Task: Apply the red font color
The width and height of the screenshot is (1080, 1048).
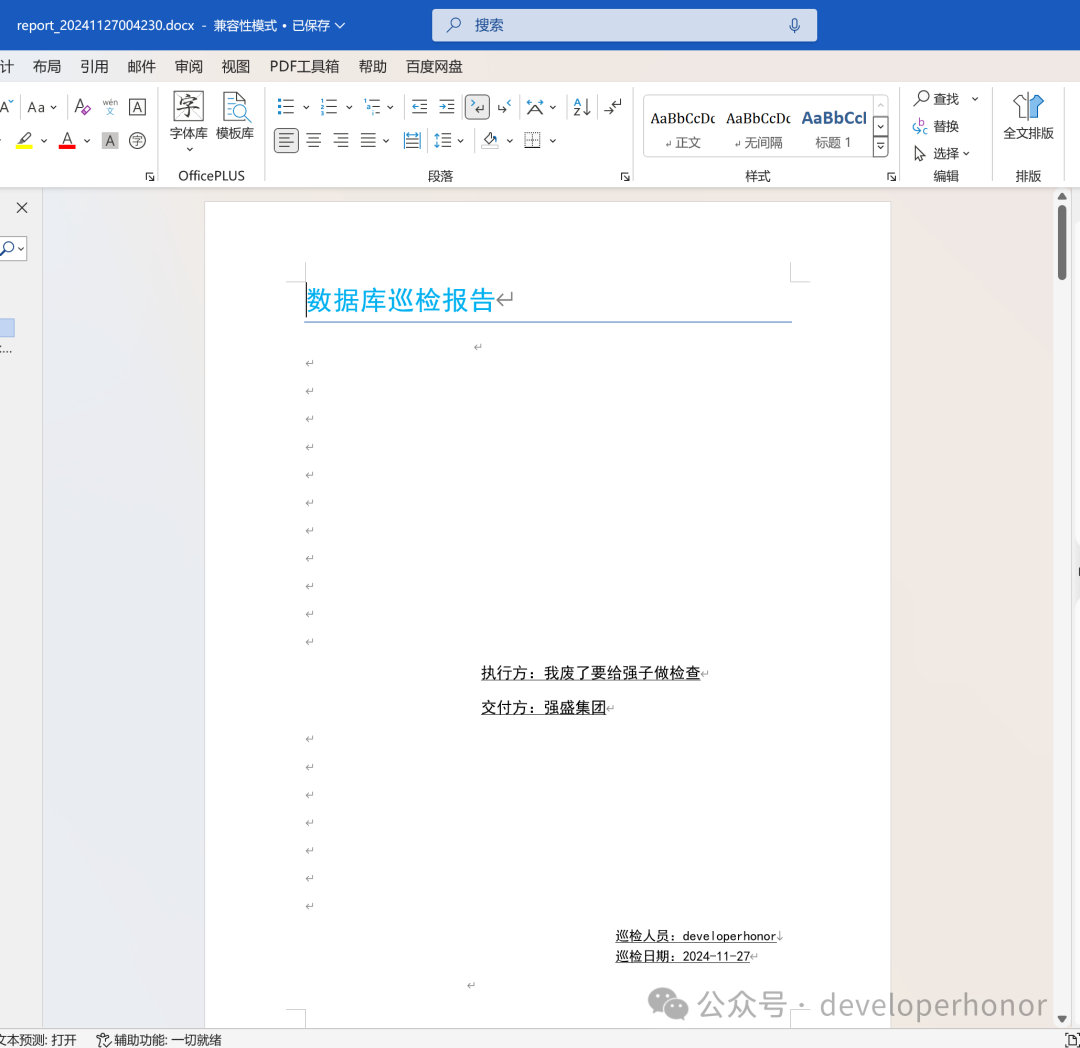Action: pyautogui.click(x=68, y=140)
